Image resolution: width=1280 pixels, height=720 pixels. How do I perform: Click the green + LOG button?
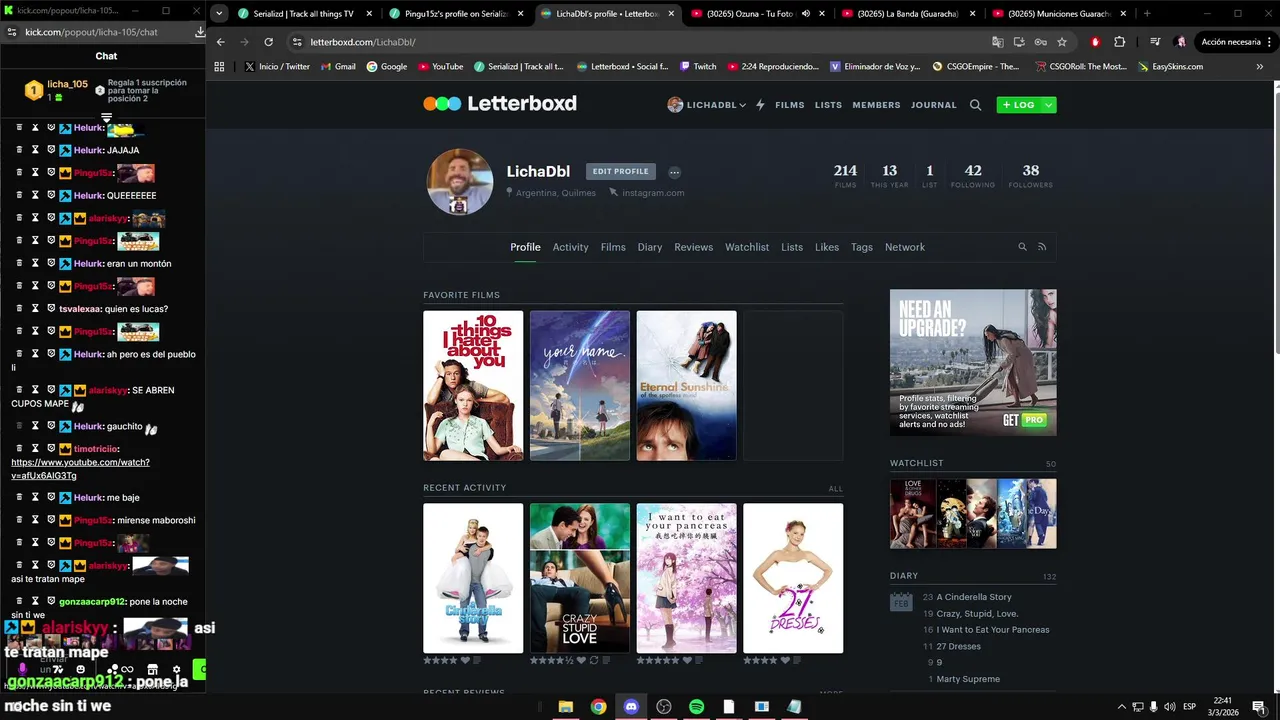point(1018,105)
